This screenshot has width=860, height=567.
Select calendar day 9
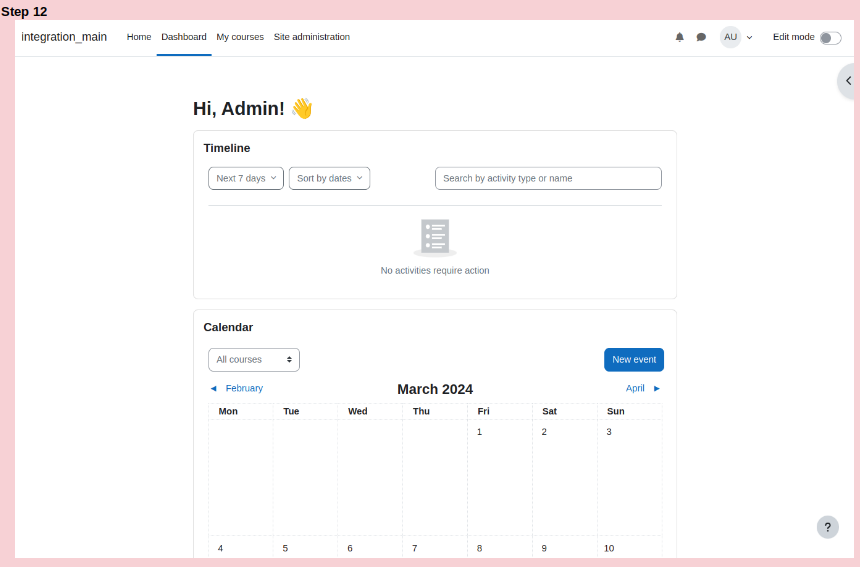544,548
